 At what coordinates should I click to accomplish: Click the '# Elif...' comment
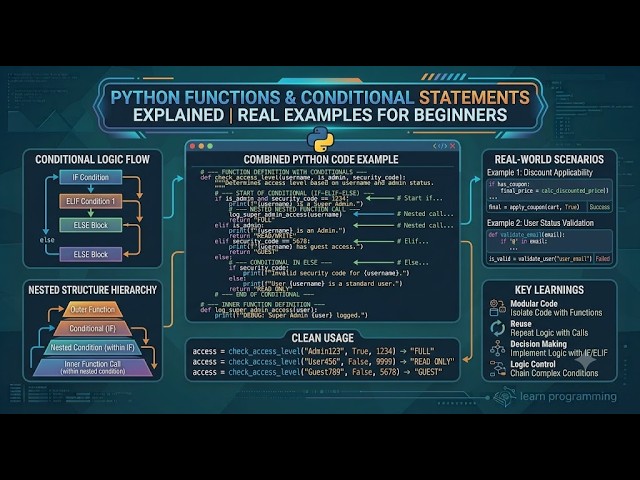click(x=413, y=241)
